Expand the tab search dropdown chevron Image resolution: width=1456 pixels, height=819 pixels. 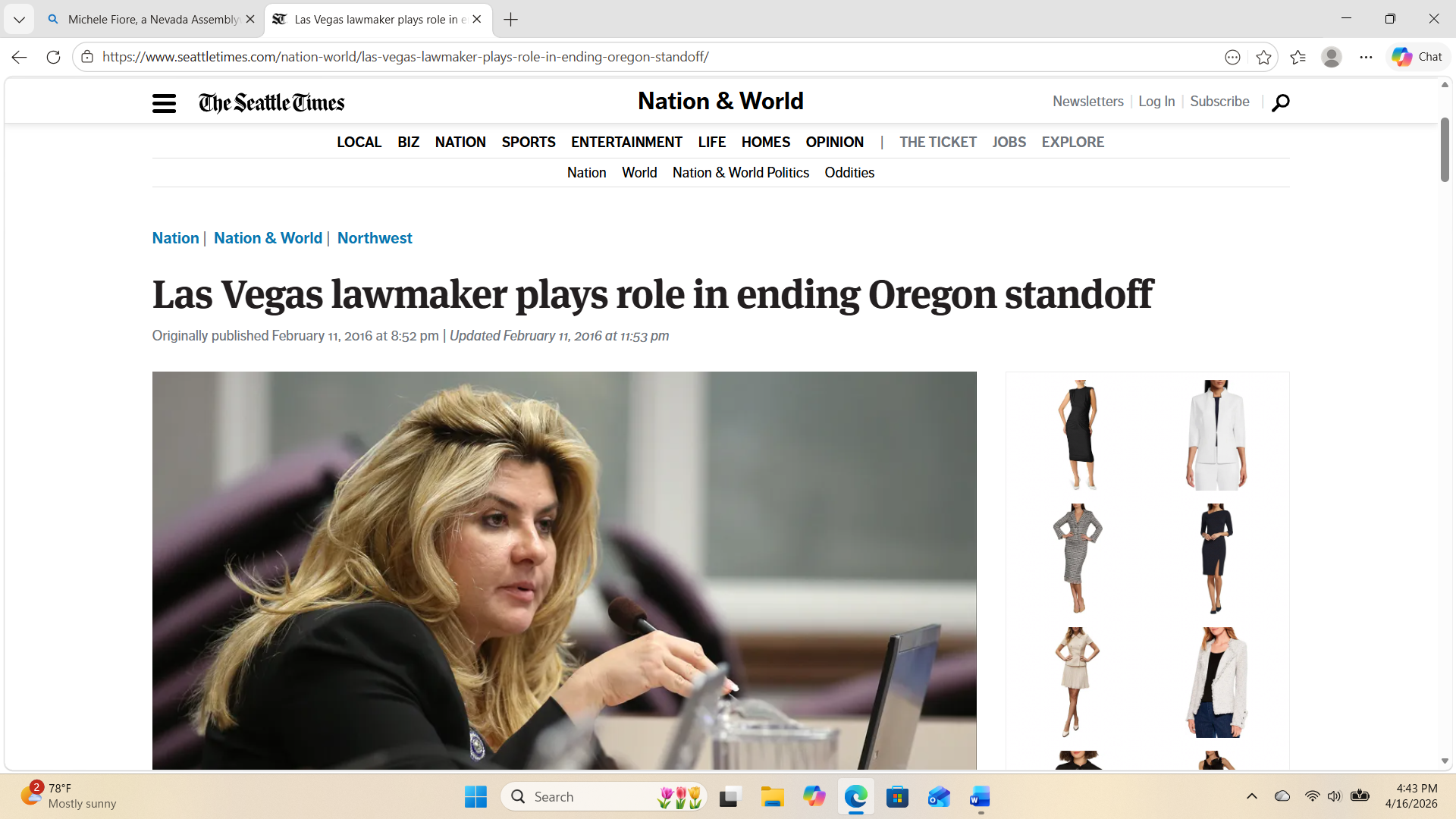tap(19, 19)
